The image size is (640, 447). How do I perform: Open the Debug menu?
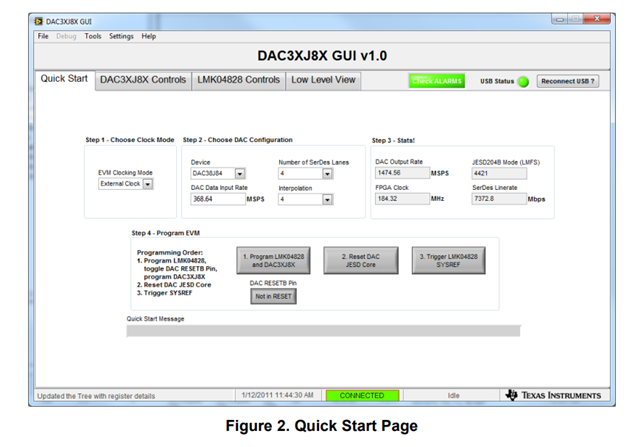coord(66,36)
